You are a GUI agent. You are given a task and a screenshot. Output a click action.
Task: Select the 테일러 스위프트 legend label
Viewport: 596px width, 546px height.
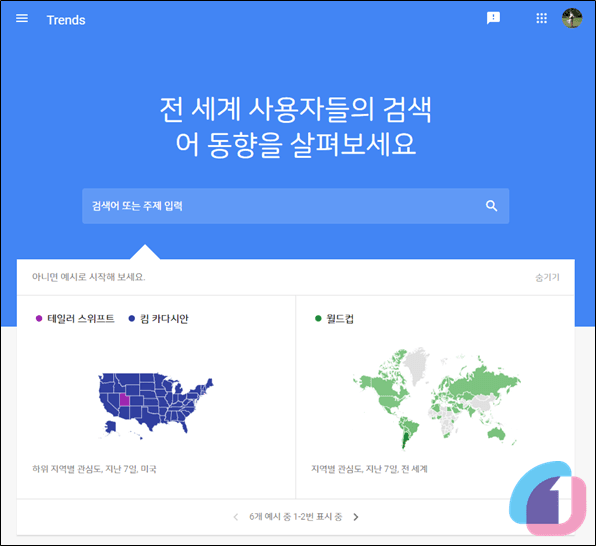81,319
